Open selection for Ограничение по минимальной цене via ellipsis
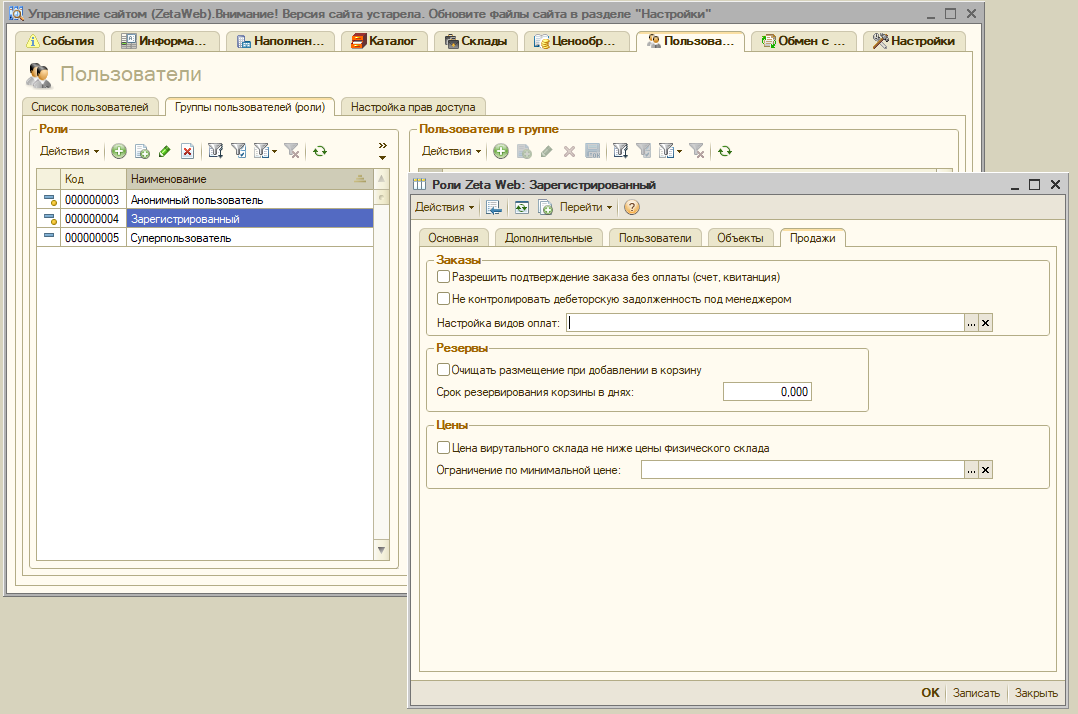 [x=971, y=470]
